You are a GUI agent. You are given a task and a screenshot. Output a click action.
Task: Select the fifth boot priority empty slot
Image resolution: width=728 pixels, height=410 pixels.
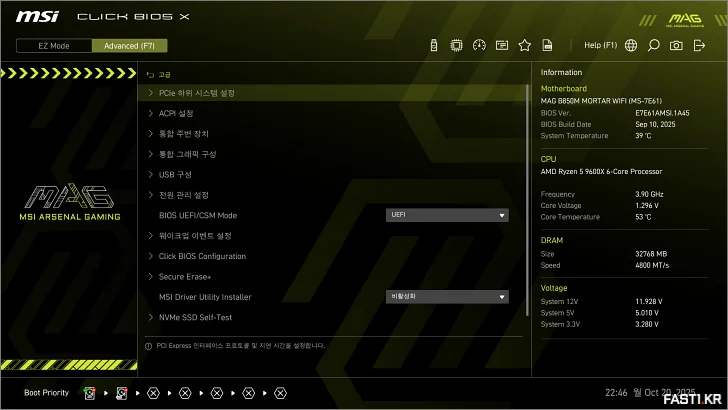(217, 393)
